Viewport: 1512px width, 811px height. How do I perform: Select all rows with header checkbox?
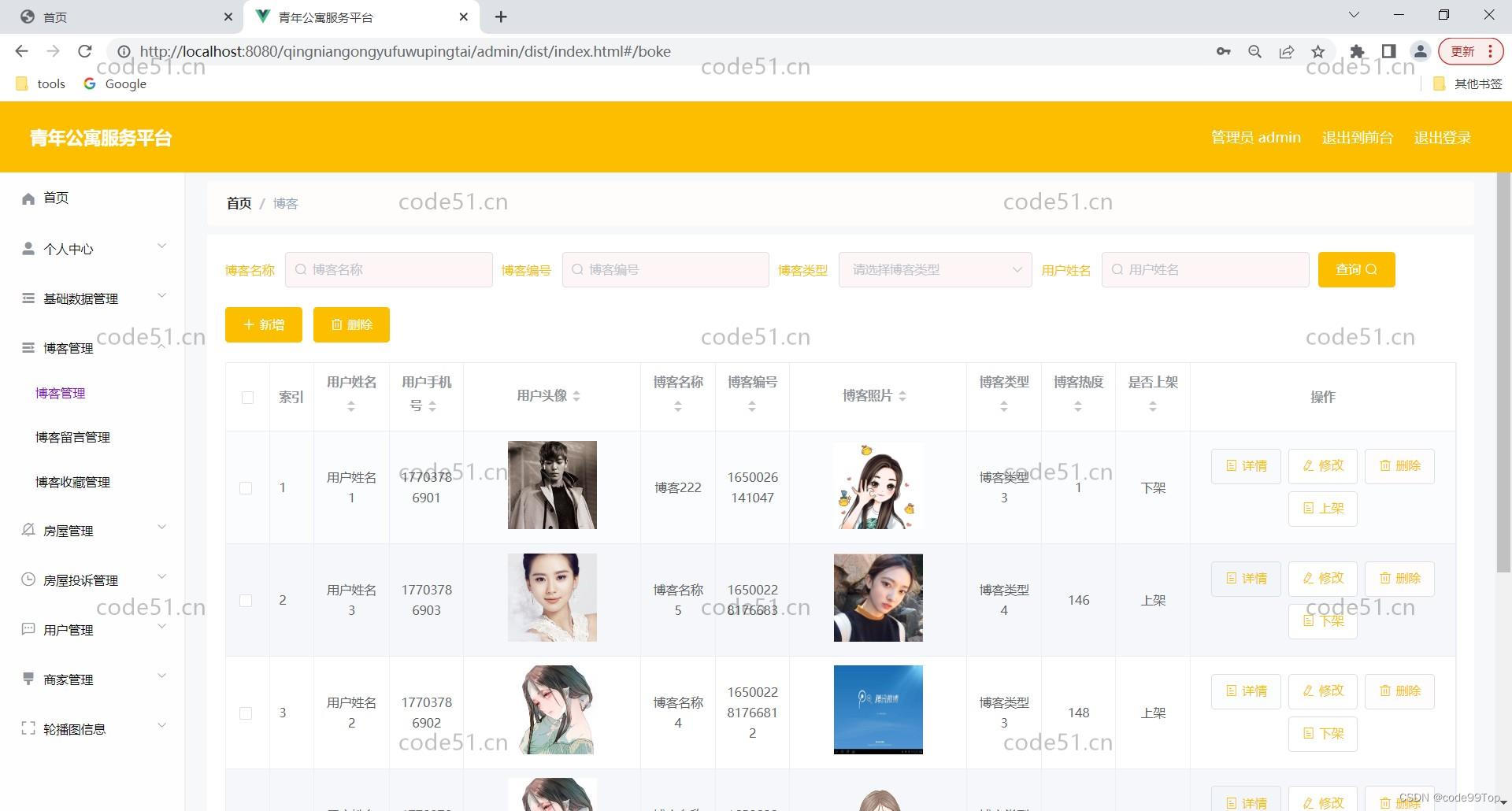coord(247,398)
